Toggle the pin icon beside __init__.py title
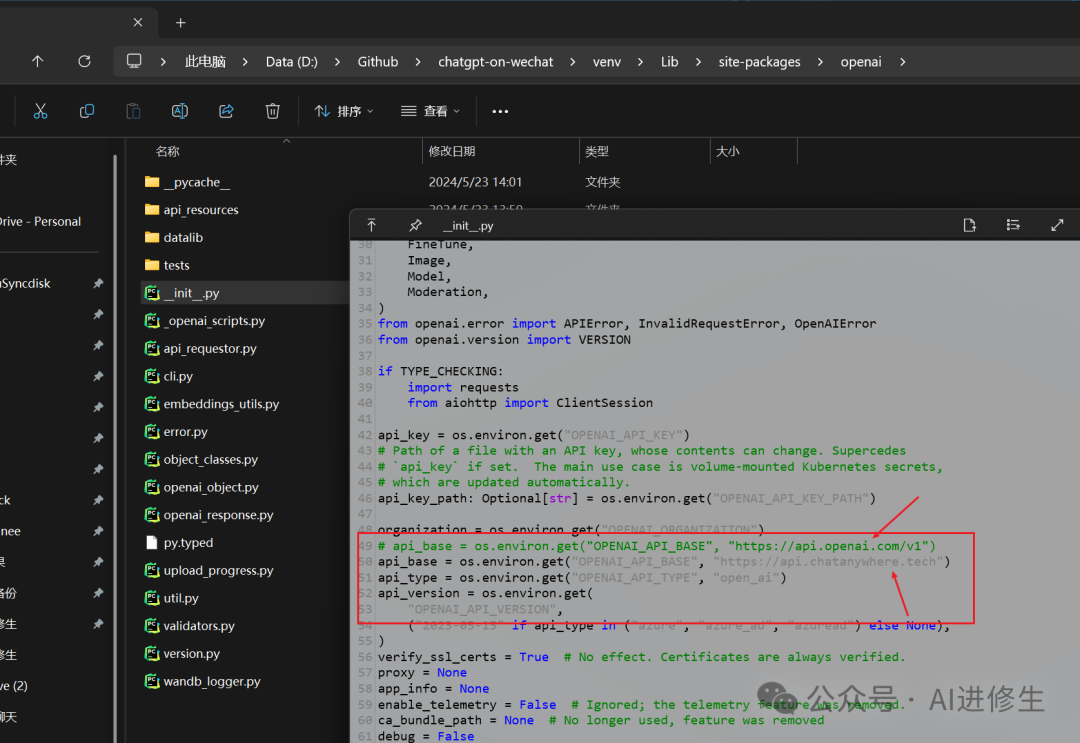The height and width of the screenshot is (743, 1080). coord(415,225)
